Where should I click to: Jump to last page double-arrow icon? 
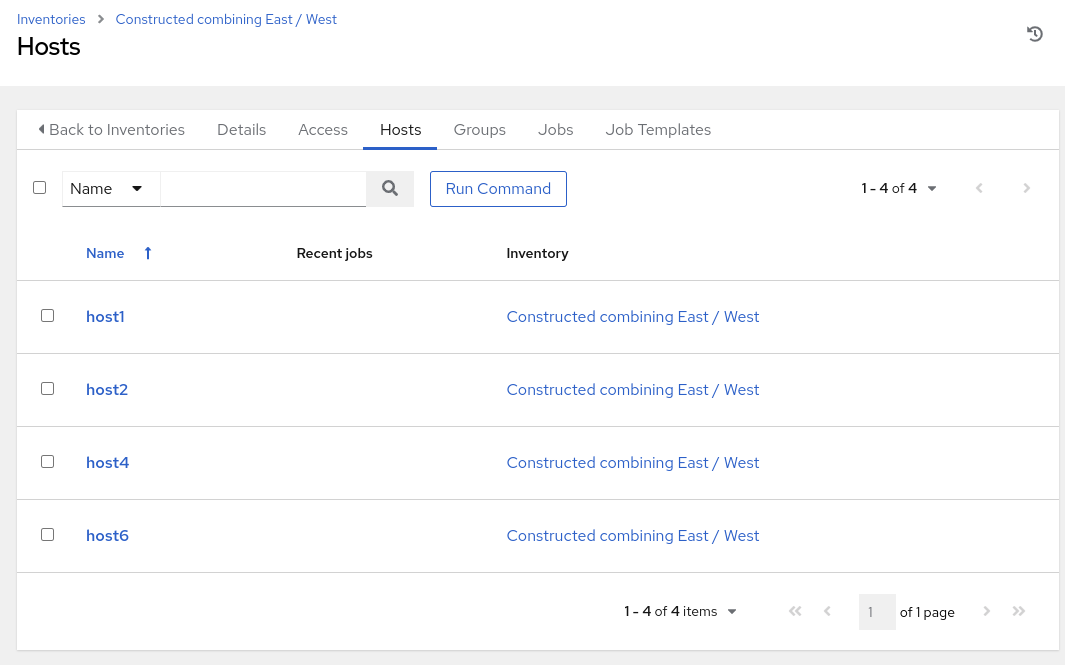pos(1019,612)
